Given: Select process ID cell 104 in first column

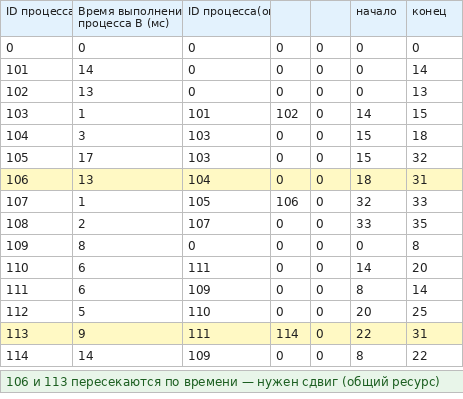Looking at the screenshot, I should tap(36, 136).
